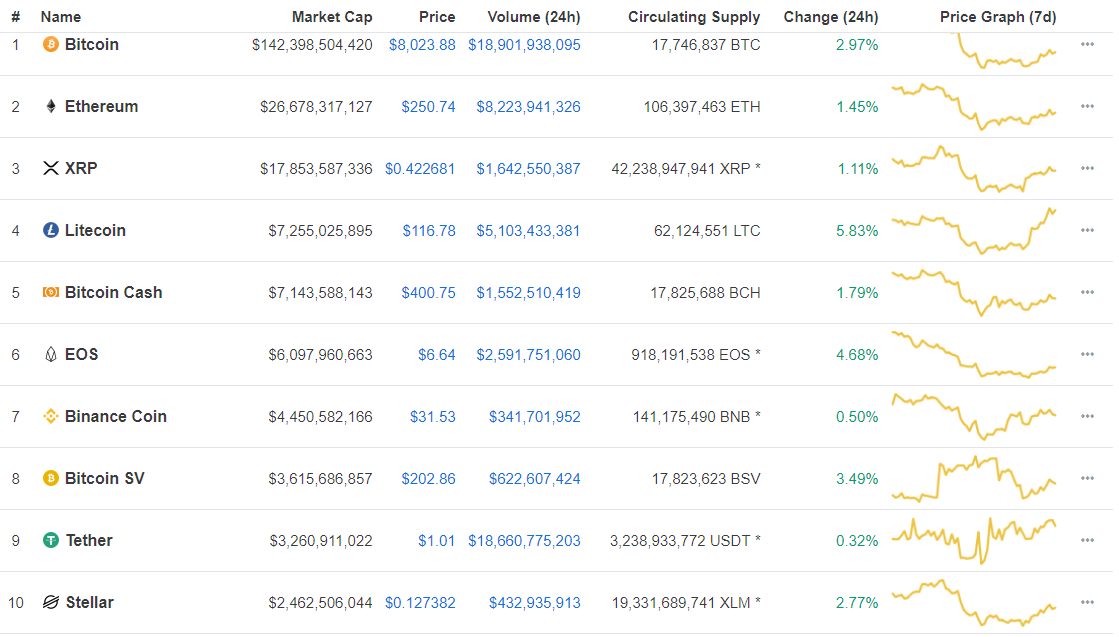The height and width of the screenshot is (637, 1119).
Task: Select Binance Coin supply 141,175,490 BNB
Action: [x=697, y=417]
